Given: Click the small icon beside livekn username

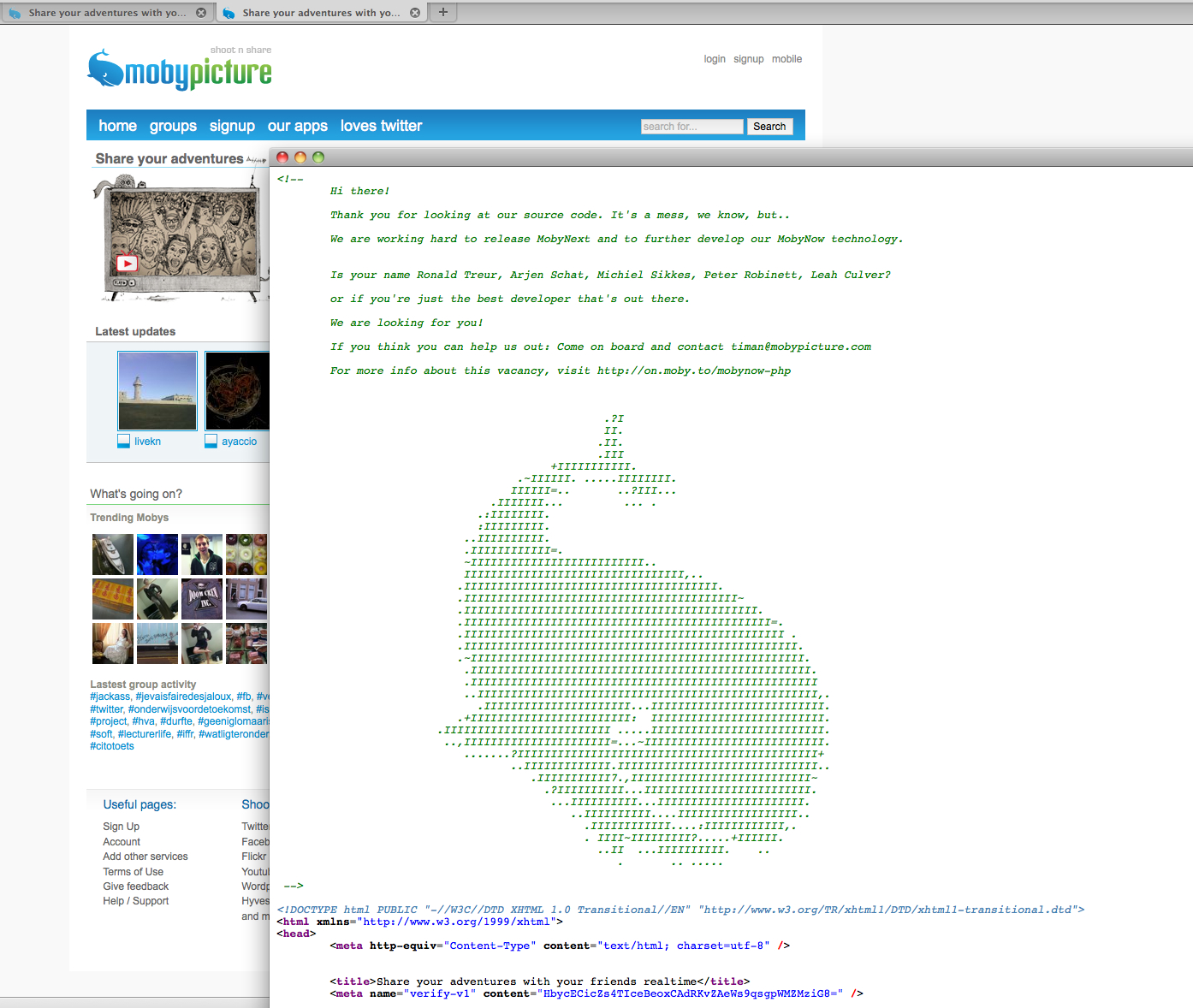Looking at the screenshot, I should tap(124, 442).
